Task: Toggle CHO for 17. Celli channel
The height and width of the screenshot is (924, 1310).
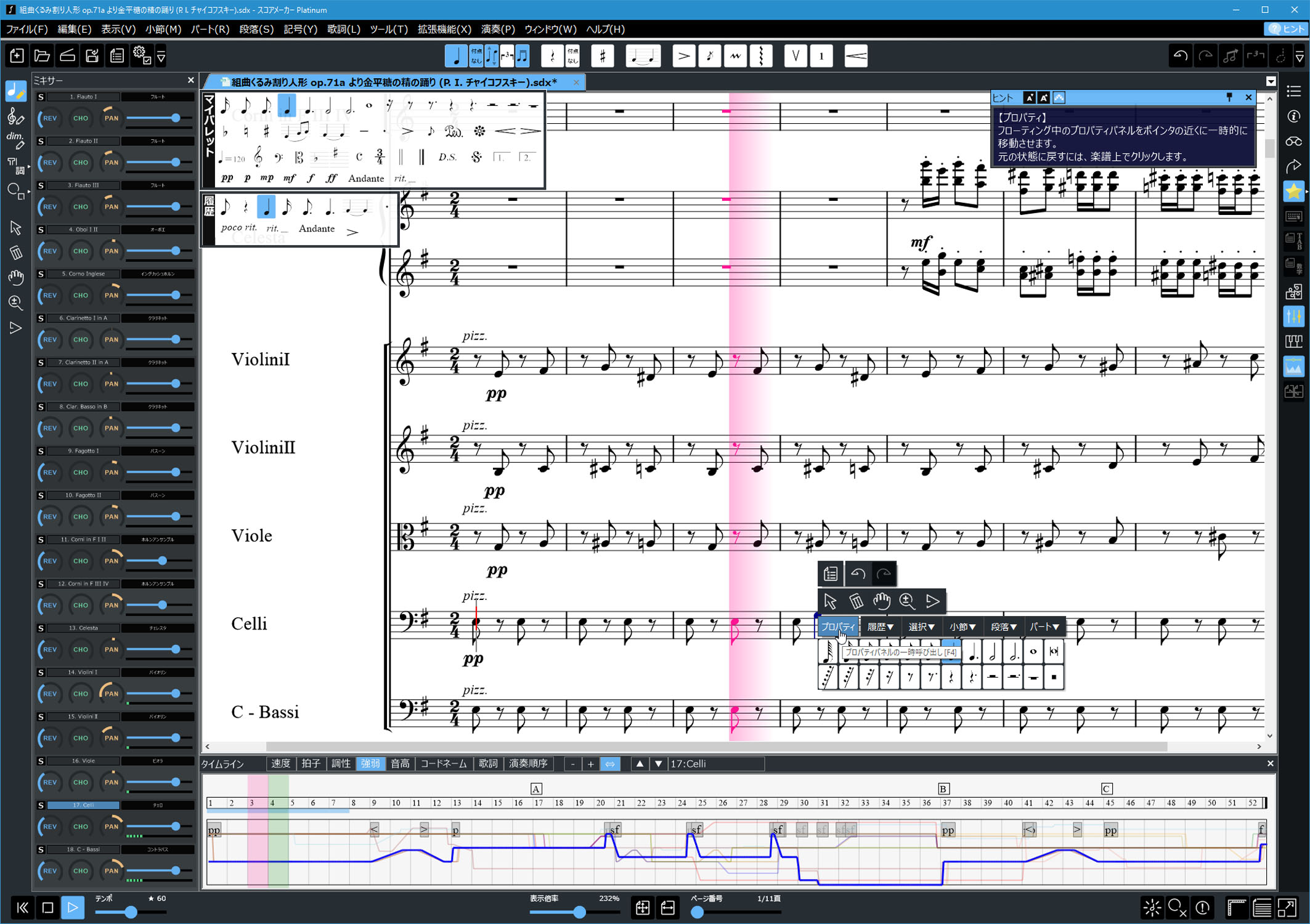Action: (81, 827)
